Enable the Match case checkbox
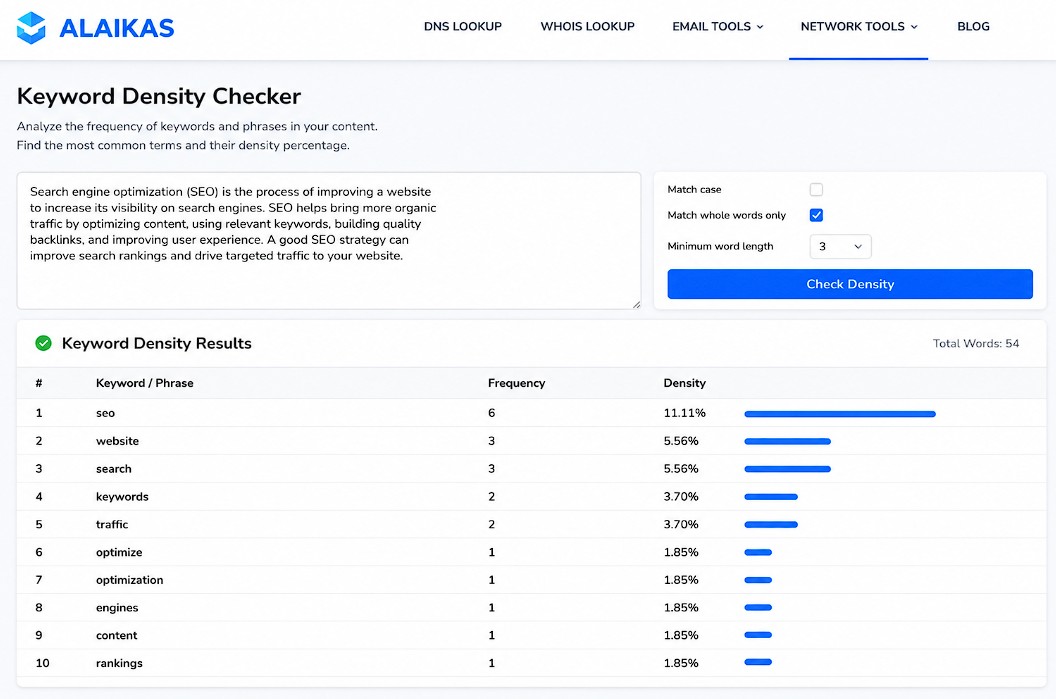The width and height of the screenshot is (1056, 699). (816, 189)
